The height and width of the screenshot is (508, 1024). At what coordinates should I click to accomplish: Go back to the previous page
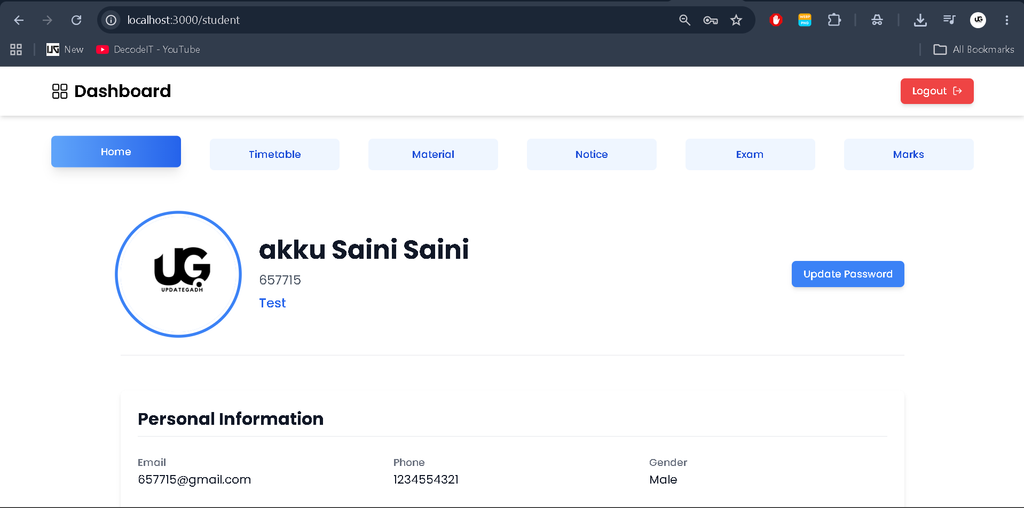tap(19, 20)
